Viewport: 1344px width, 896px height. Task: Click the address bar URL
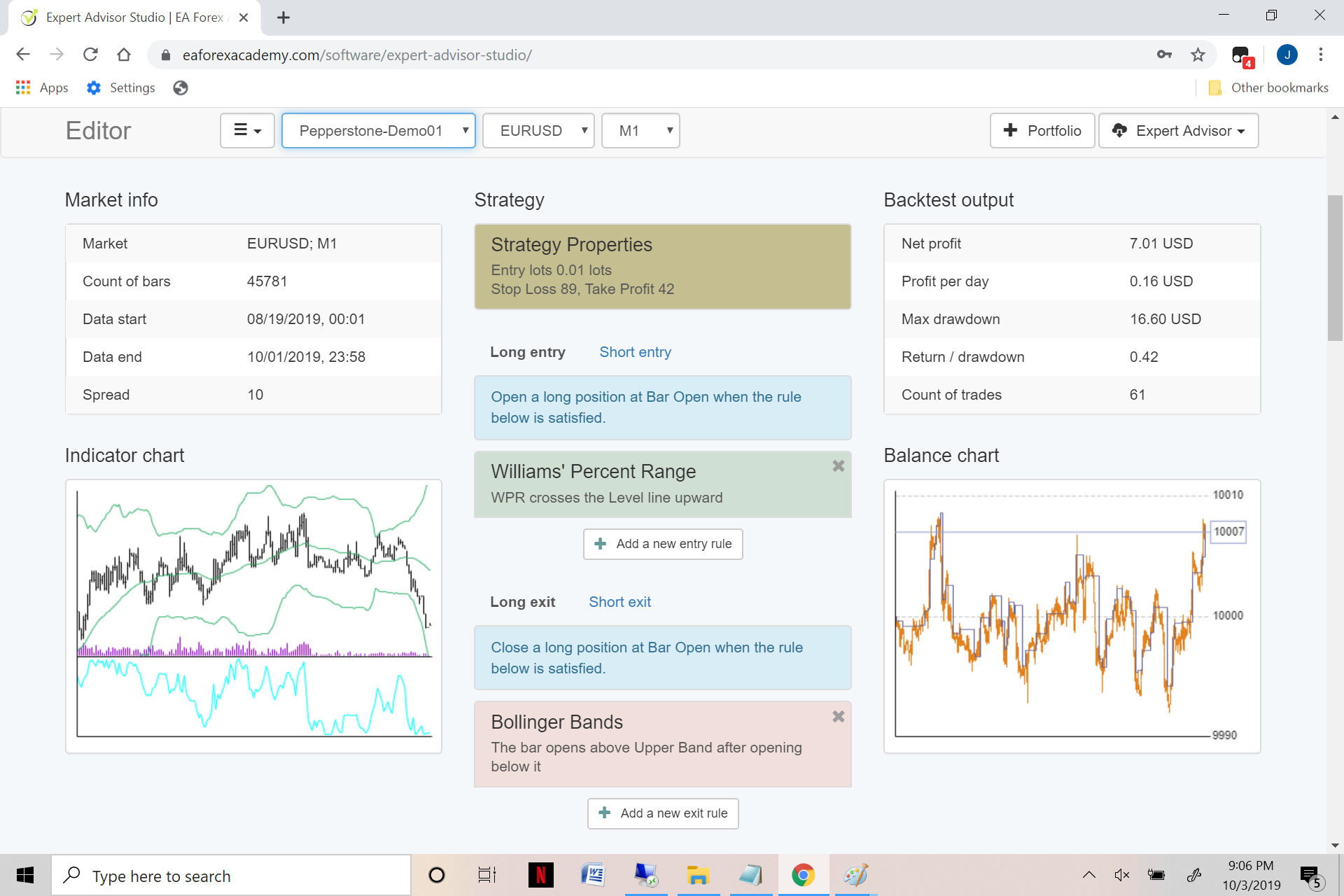coord(357,55)
